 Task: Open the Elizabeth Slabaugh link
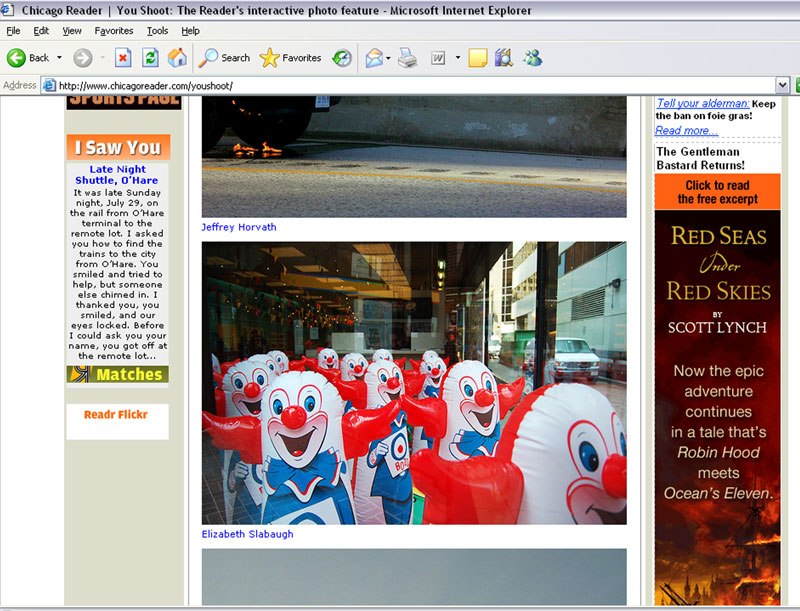tap(247, 534)
